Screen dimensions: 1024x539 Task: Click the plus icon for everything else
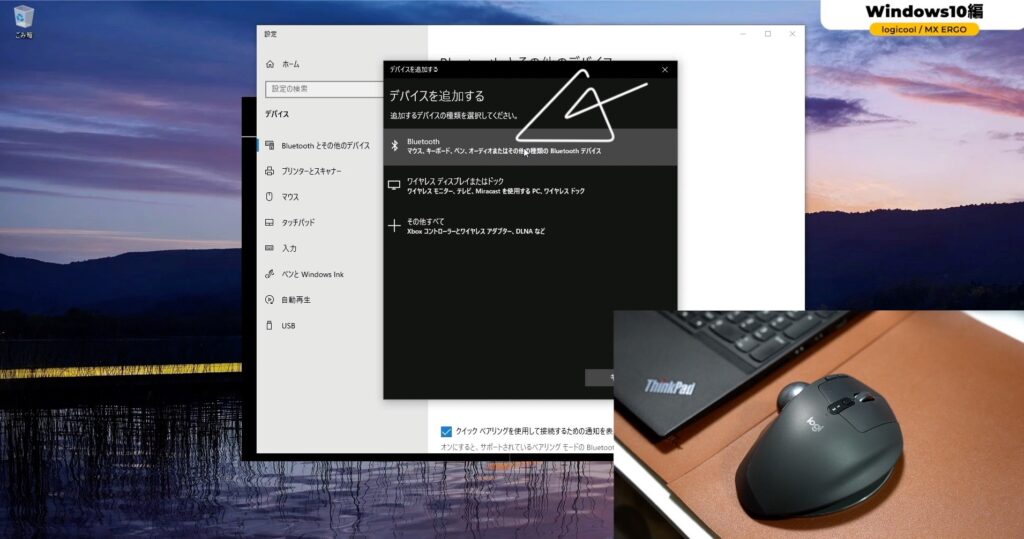(394, 225)
